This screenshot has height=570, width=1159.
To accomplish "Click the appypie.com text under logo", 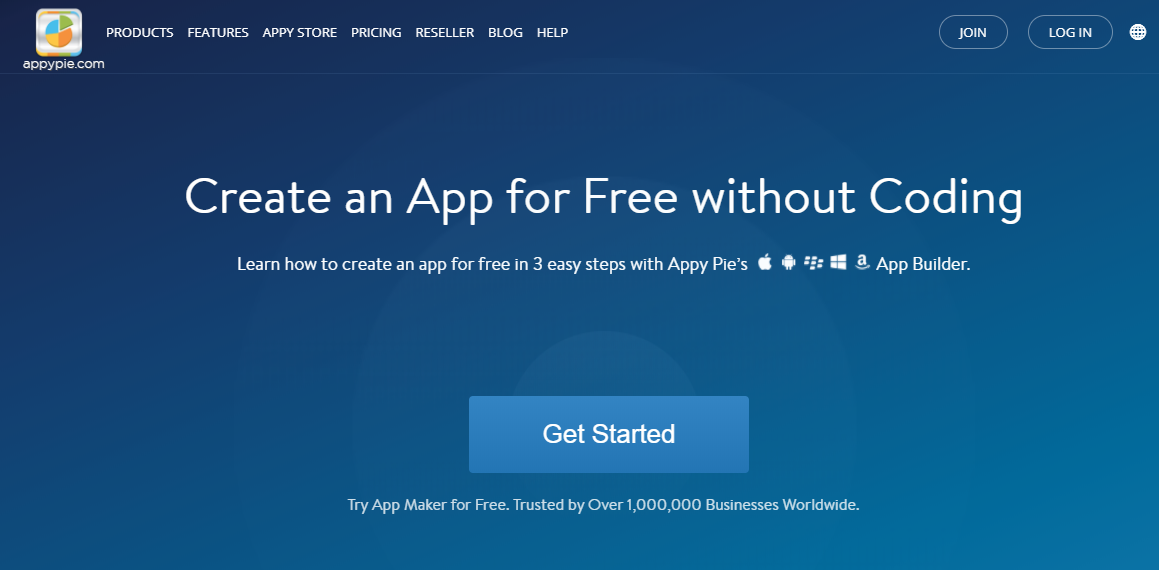I will [64, 64].
